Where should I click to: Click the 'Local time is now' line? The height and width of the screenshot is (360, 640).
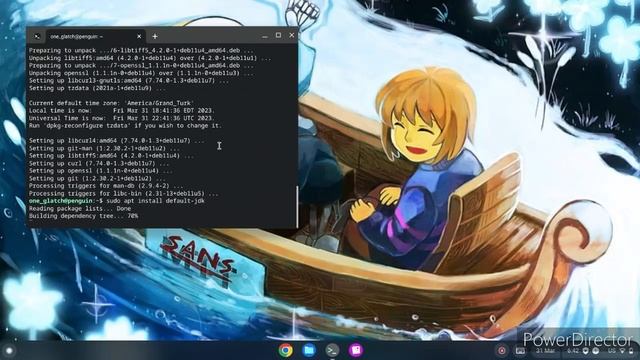coord(122,111)
